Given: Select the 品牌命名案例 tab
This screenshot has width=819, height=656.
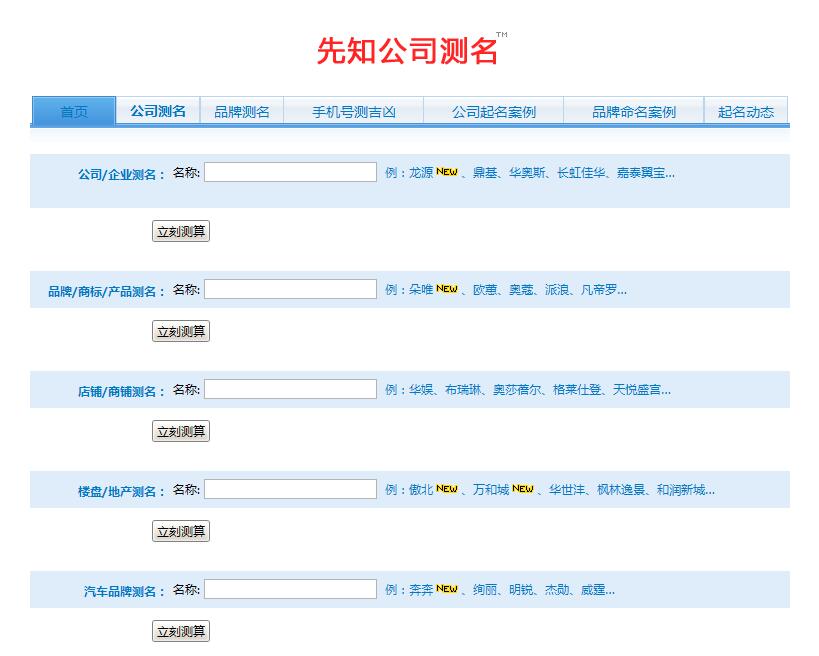Looking at the screenshot, I should (x=634, y=111).
